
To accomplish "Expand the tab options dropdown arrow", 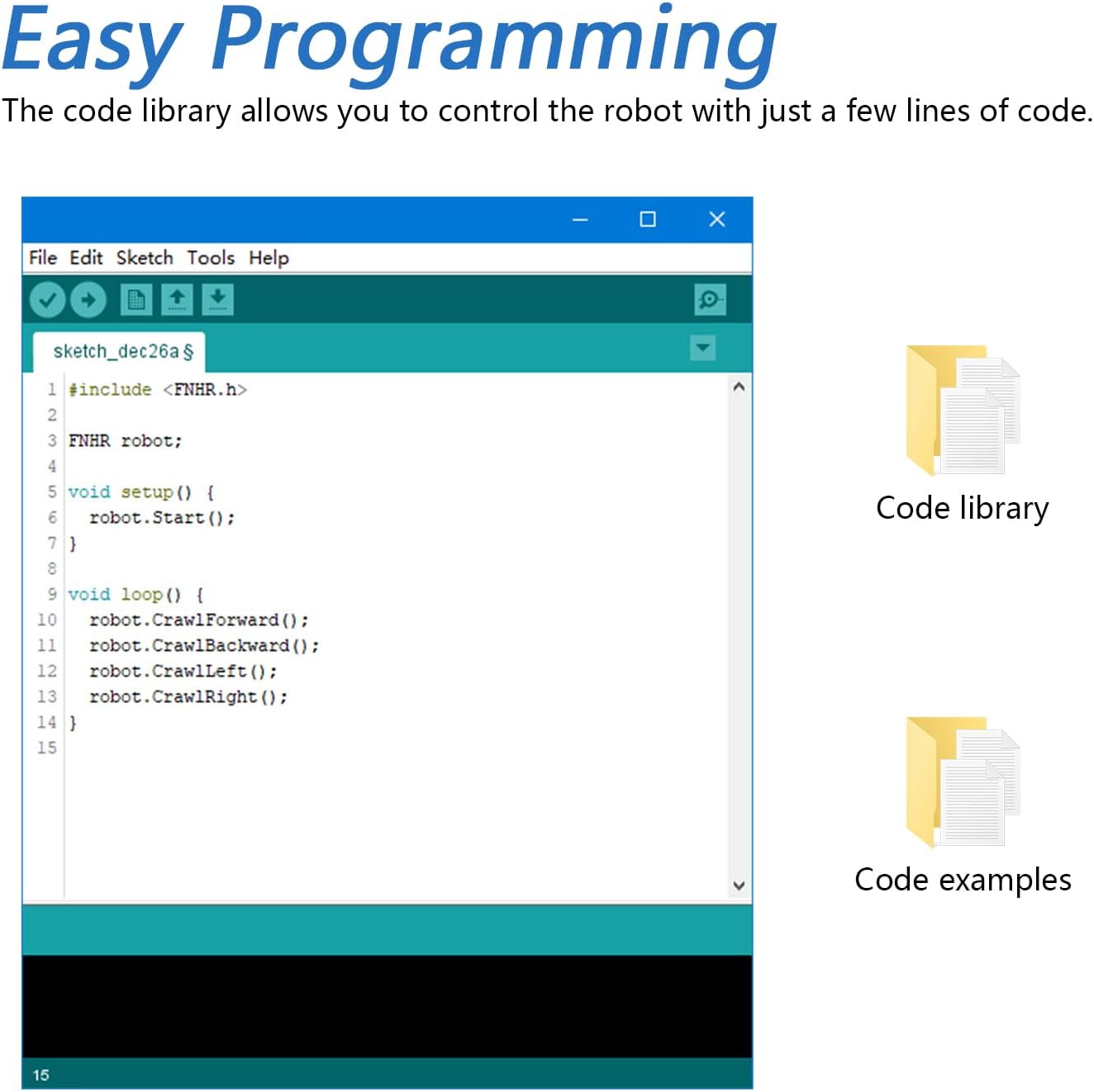I will coord(702,348).
